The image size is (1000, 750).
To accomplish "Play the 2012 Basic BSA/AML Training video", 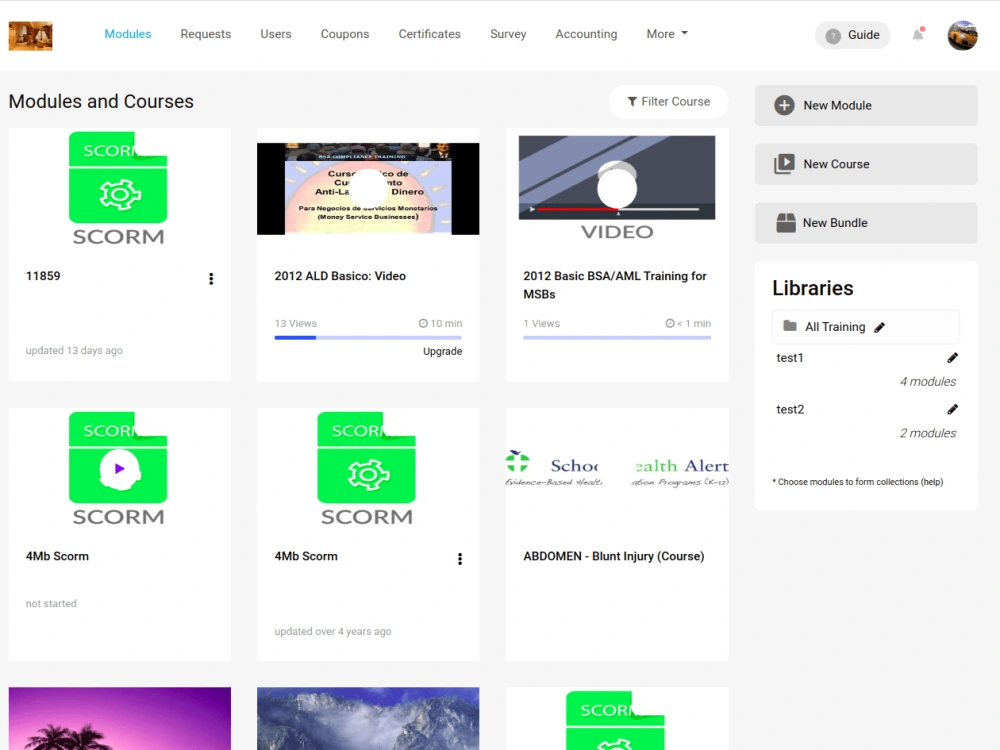I will 617,188.
